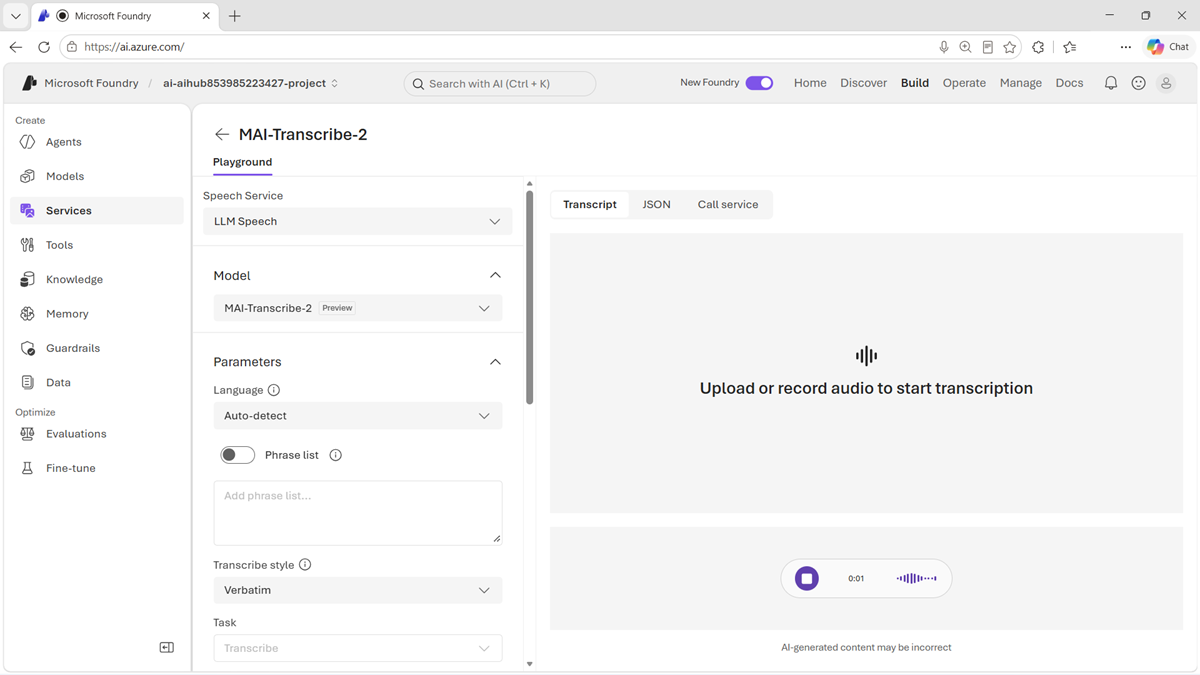Open the Speech Service dropdown
The height and width of the screenshot is (675, 1200).
pos(358,221)
